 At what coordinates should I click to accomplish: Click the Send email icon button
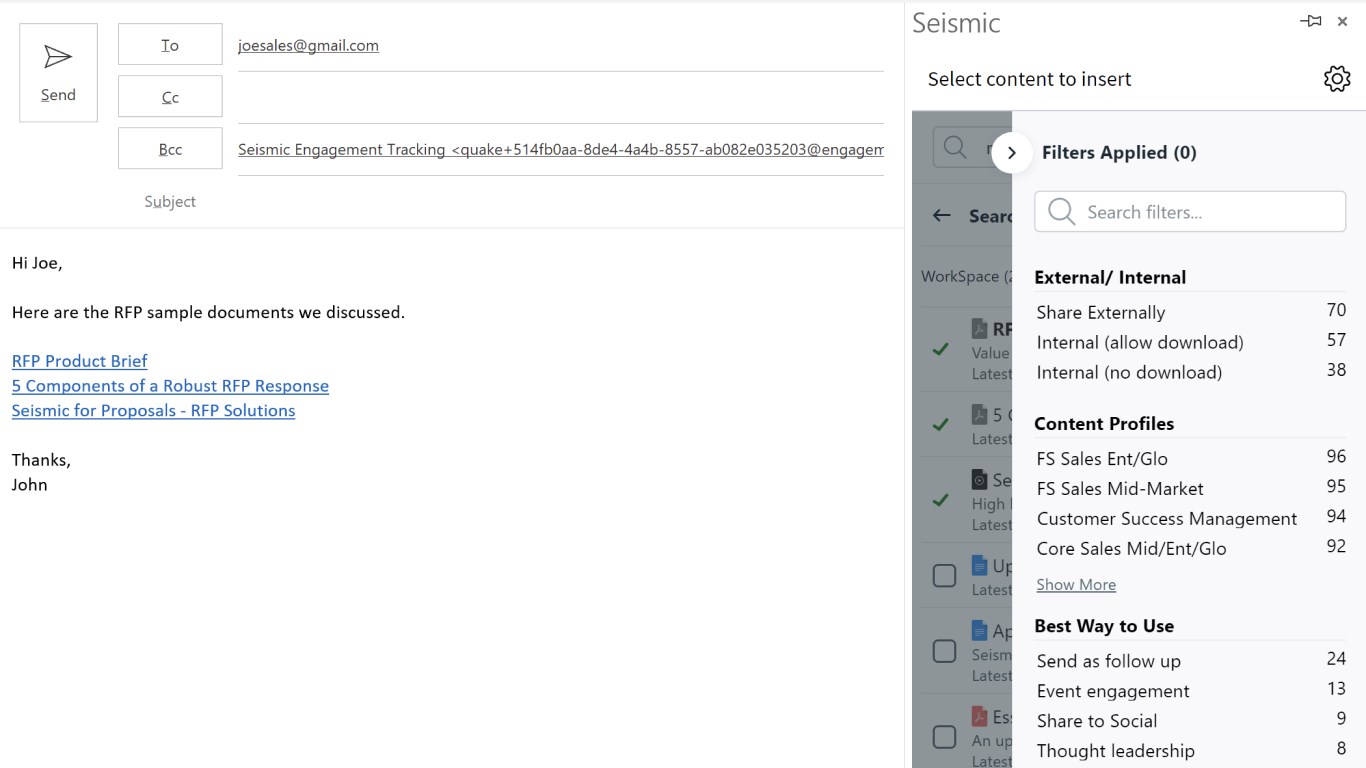[x=58, y=73]
